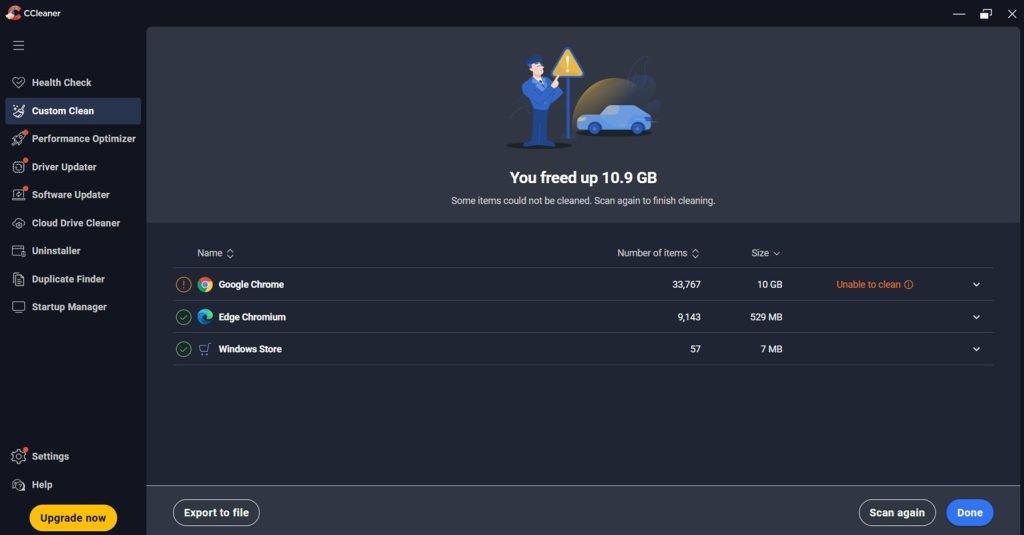Screen dimensions: 1024x535
Task: Click the Edge Chromium browser icon
Action: pyautogui.click(x=205, y=317)
